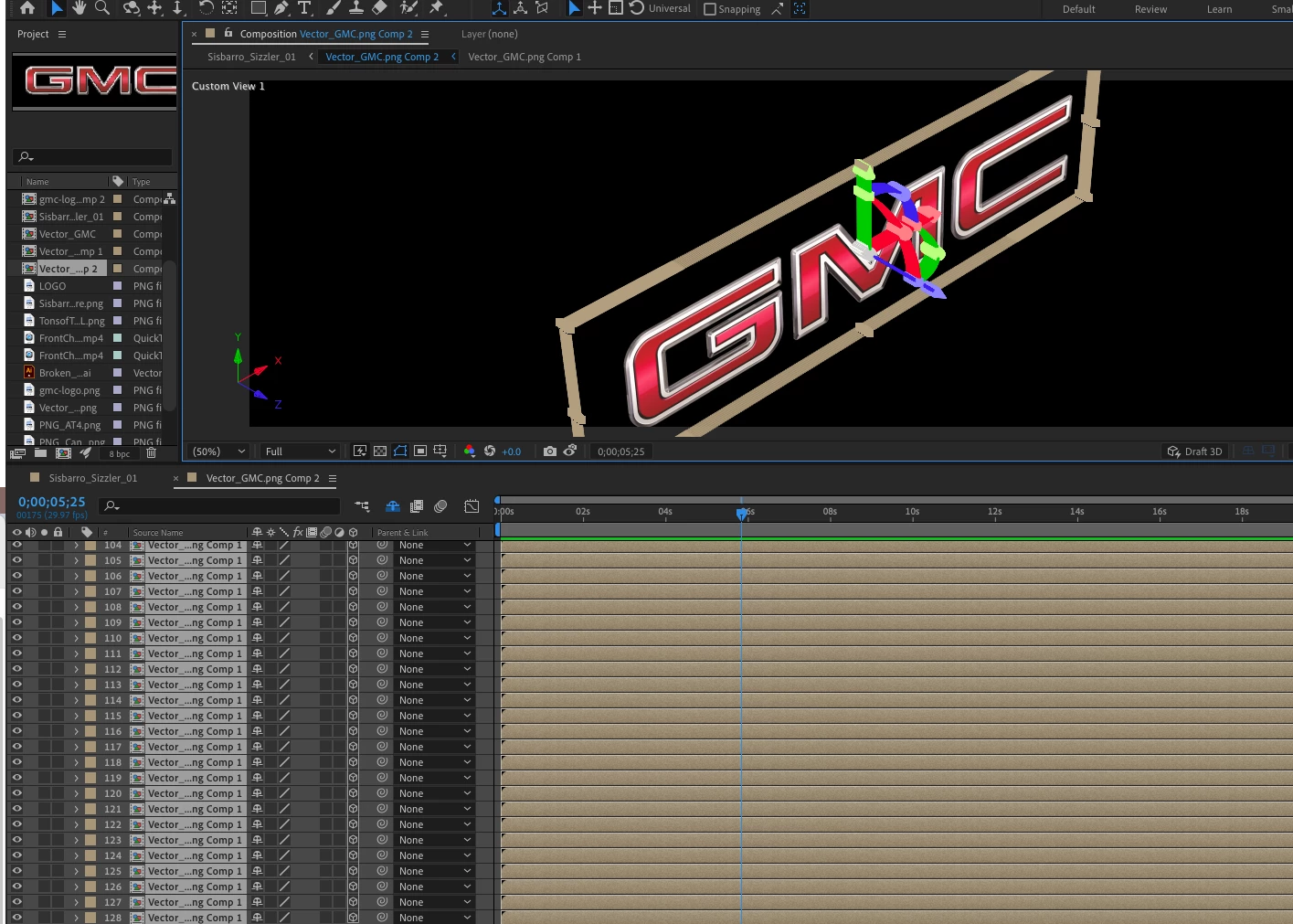Image resolution: width=1293 pixels, height=924 pixels.
Task: Reset exposure in the viewer
Action: point(490,451)
